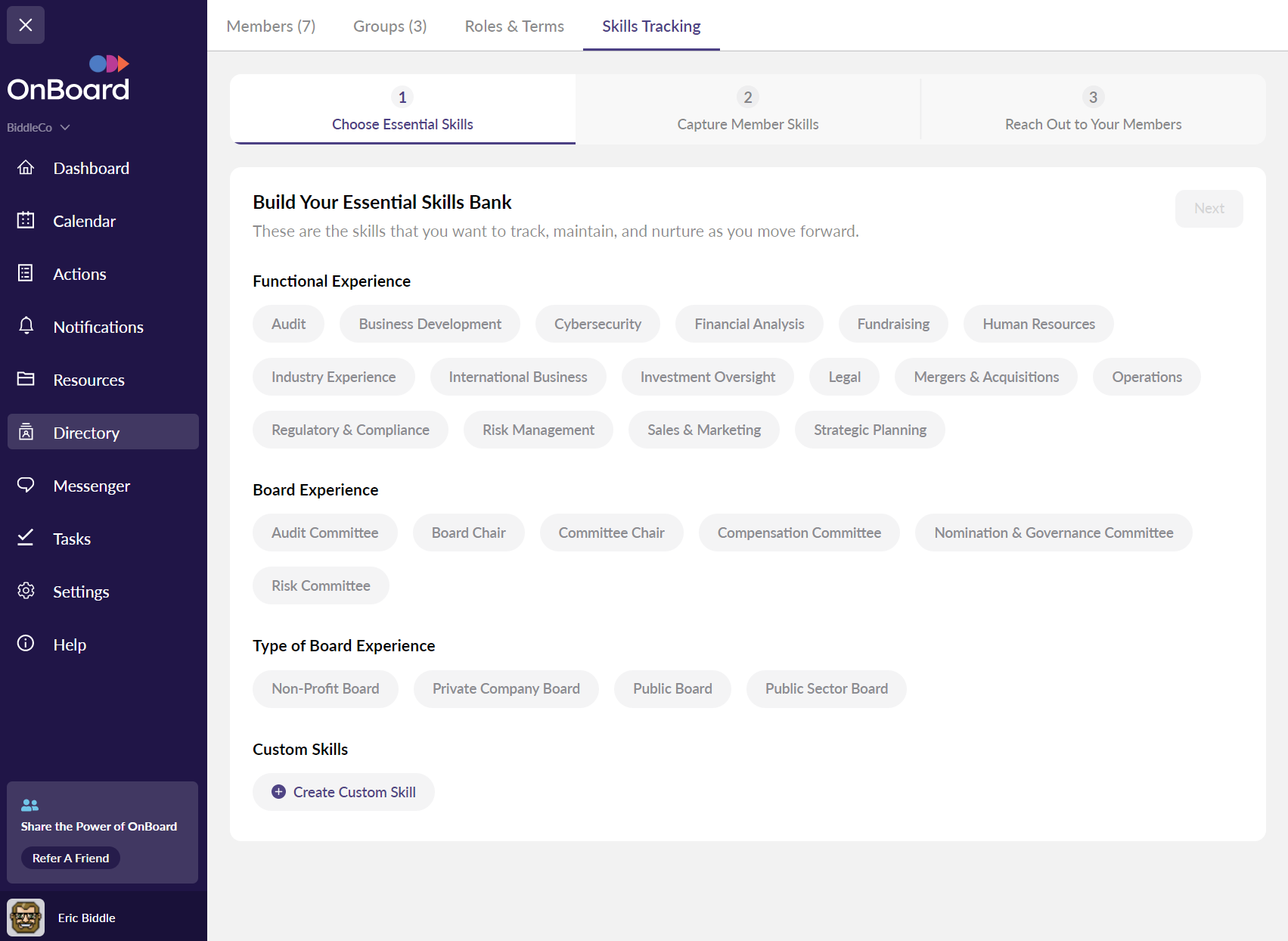Click the Eric Biddle profile avatar
Viewport: 1288px width, 941px height.
pyautogui.click(x=26, y=918)
